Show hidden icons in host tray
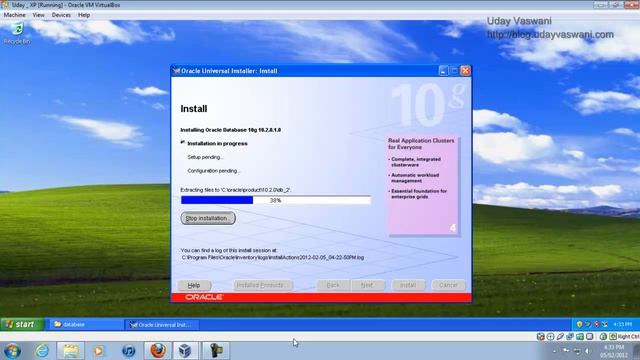Image resolution: width=640 pixels, height=360 pixels. click(x=554, y=351)
